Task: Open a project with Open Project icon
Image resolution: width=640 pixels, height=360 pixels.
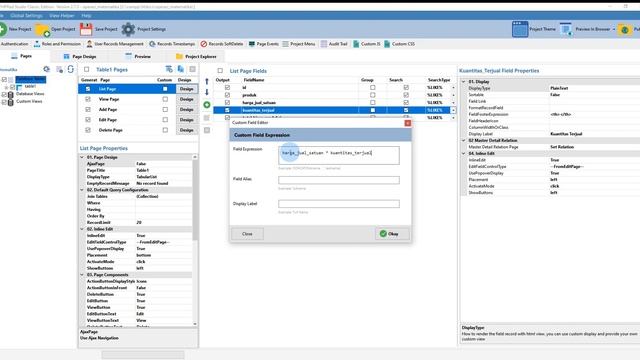Action: pyautogui.click(x=42, y=30)
